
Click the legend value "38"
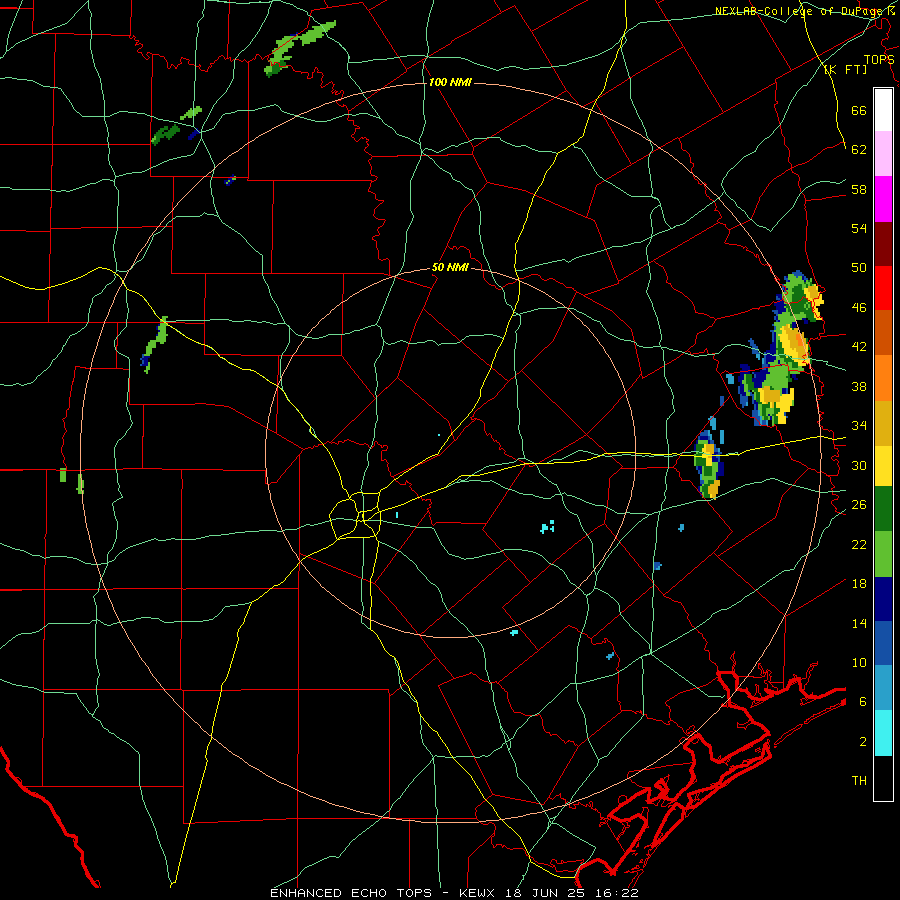pyautogui.click(x=859, y=386)
